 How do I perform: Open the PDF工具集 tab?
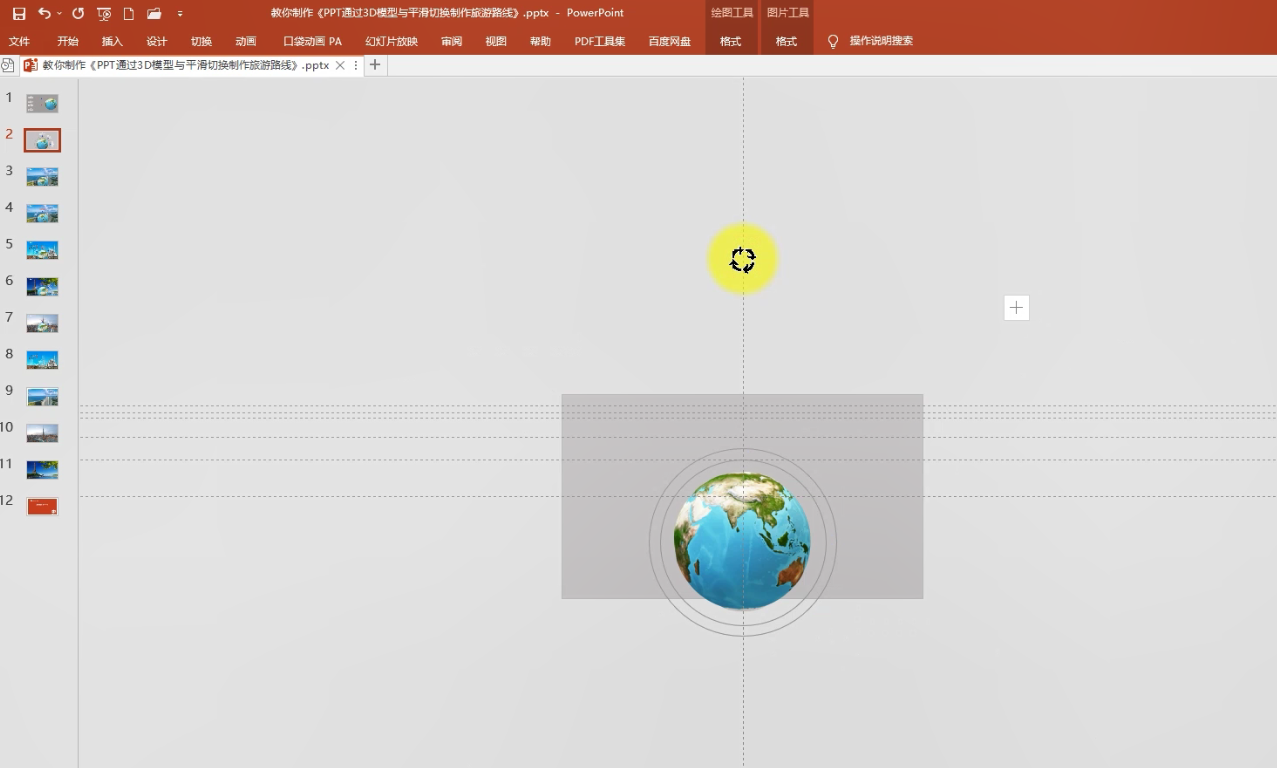click(600, 41)
